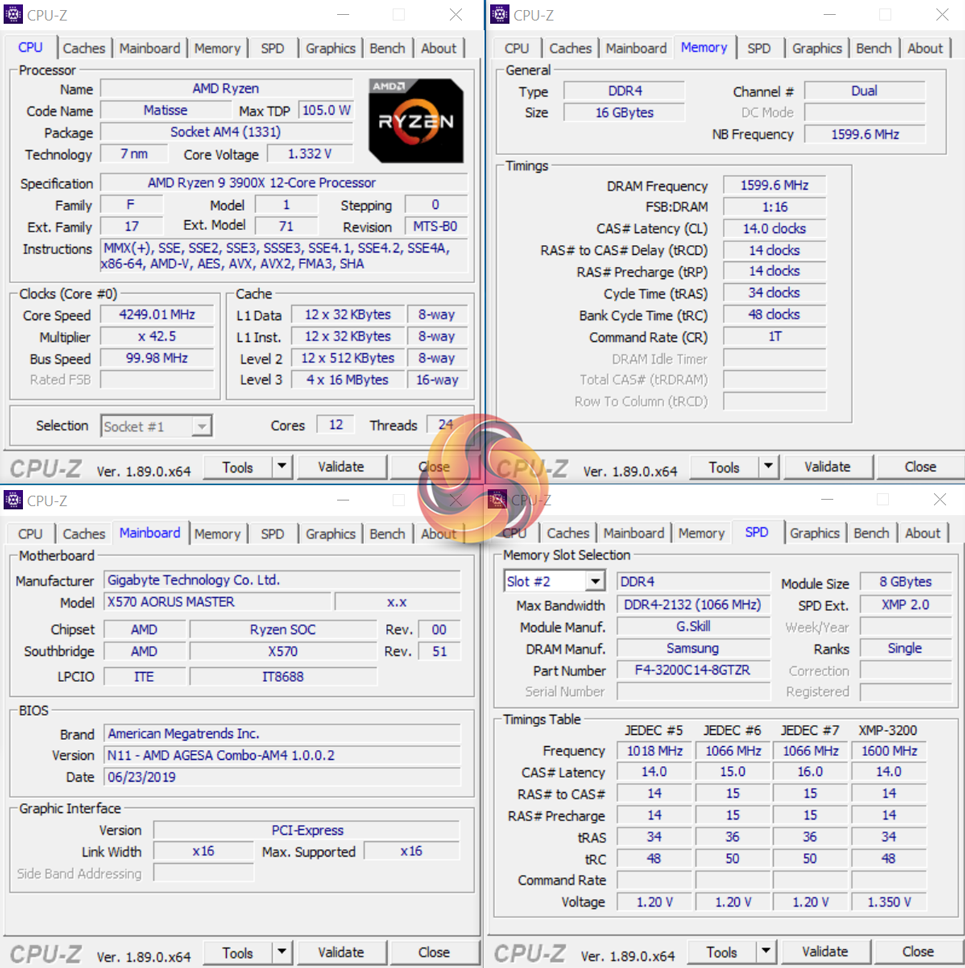
Task: Click the Package value Socket AM4 (1331)
Action: point(226,132)
